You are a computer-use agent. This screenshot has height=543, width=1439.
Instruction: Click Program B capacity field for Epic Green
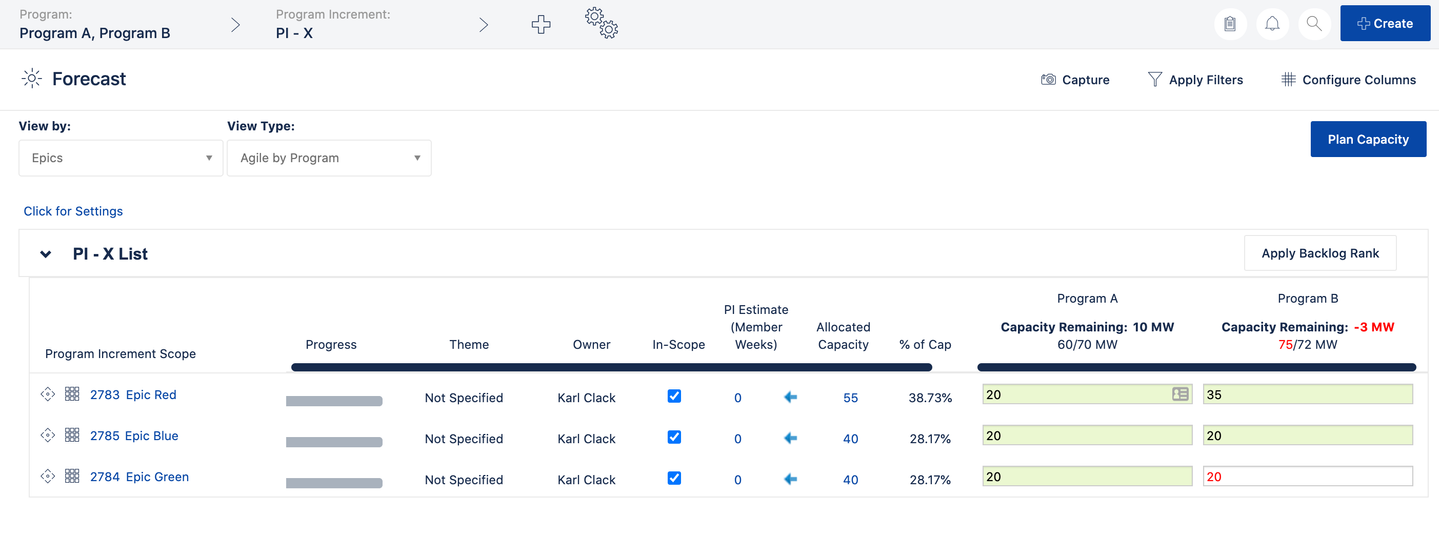pyautogui.click(x=1307, y=477)
